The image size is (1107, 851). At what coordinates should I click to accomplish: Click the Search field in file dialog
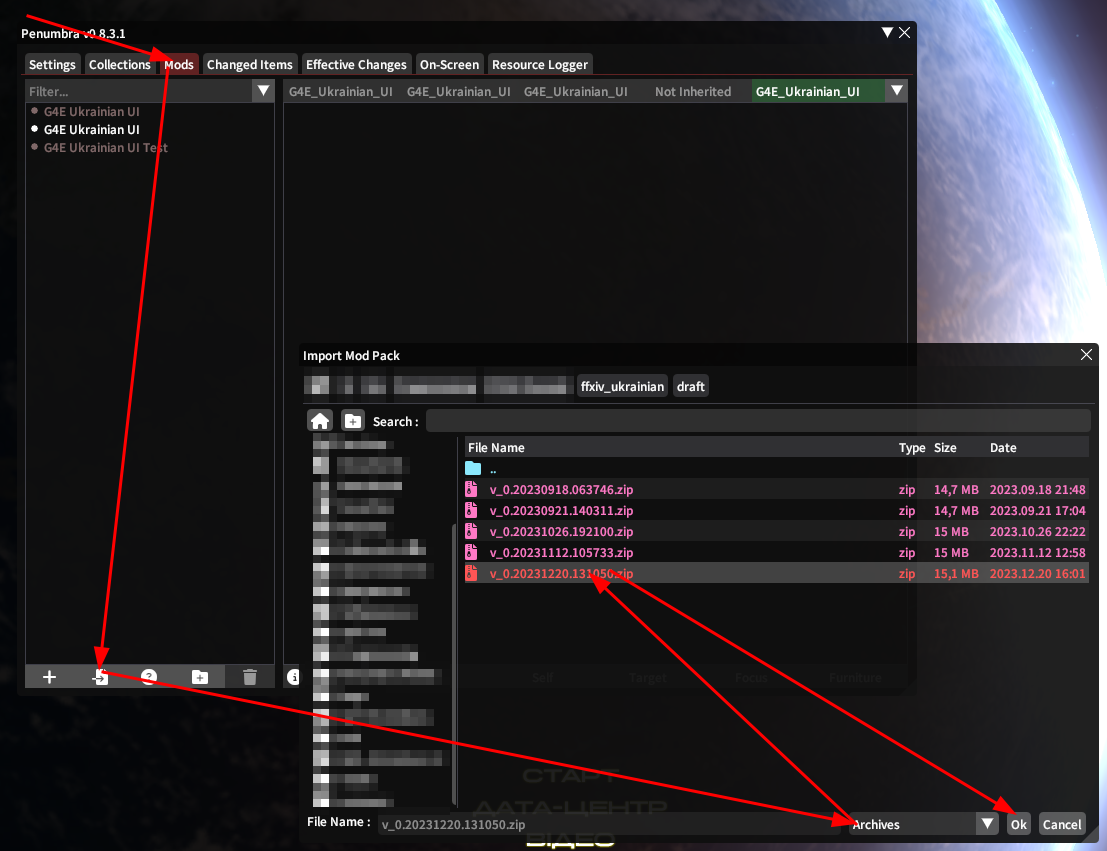[x=758, y=422]
